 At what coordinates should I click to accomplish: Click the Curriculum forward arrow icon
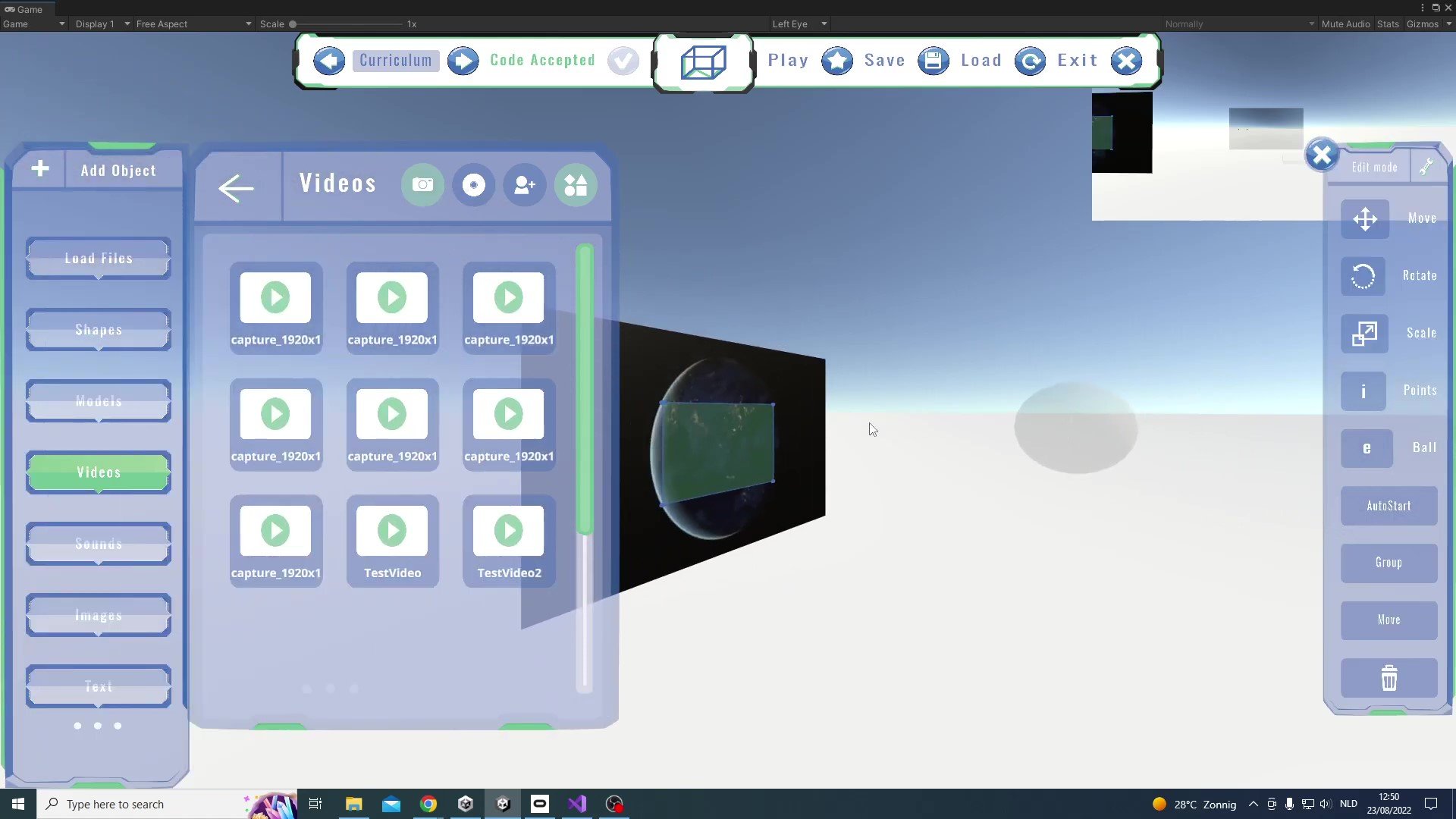point(463,61)
